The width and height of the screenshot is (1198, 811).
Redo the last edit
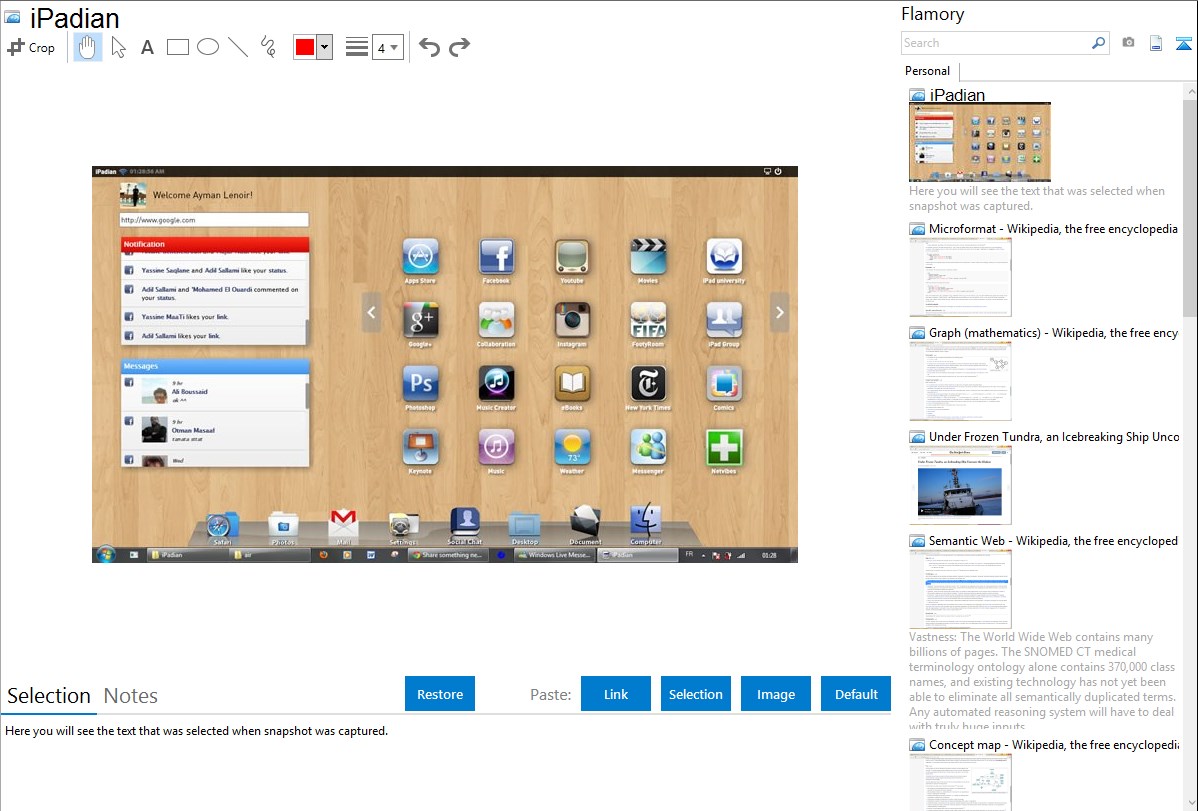(459, 47)
